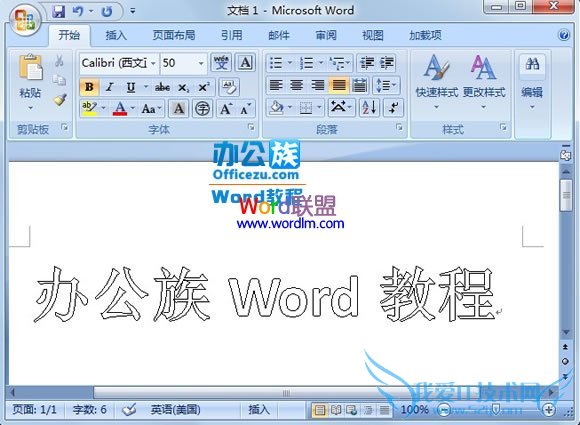Image resolution: width=580 pixels, height=425 pixels.
Task: Align text to the left
Action: (x=276, y=85)
